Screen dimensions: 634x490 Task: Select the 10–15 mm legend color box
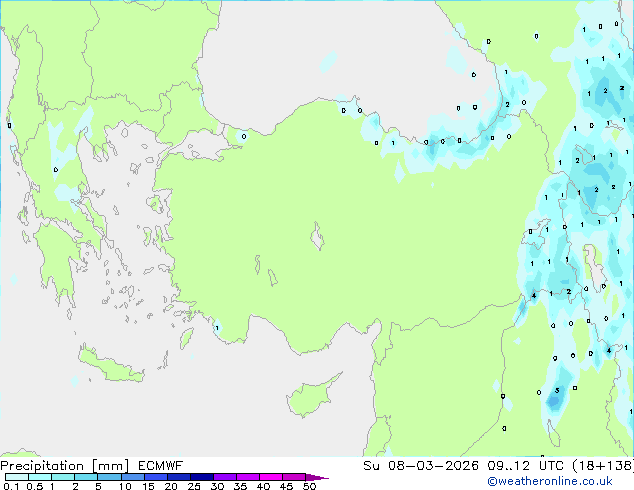132,477
